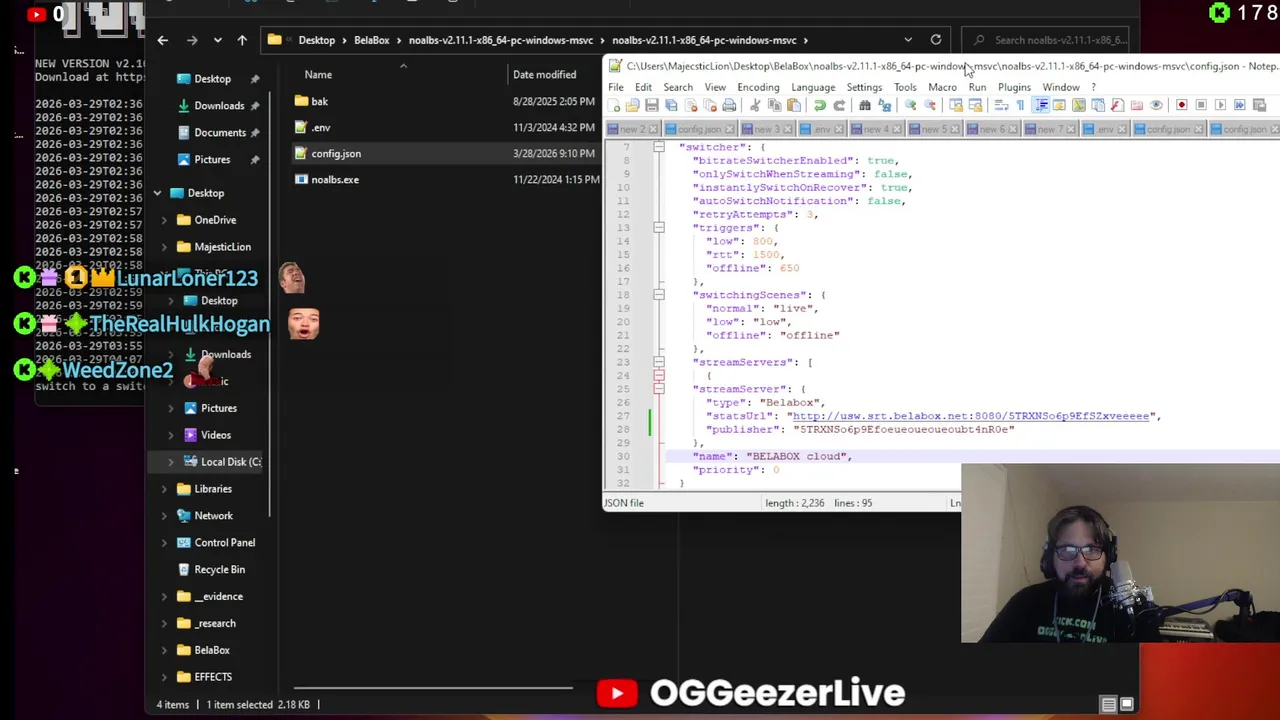Collapse the "streamServers" fold marker on line 23
The width and height of the screenshot is (1280, 720).
pyautogui.click(x=658, y=362)
